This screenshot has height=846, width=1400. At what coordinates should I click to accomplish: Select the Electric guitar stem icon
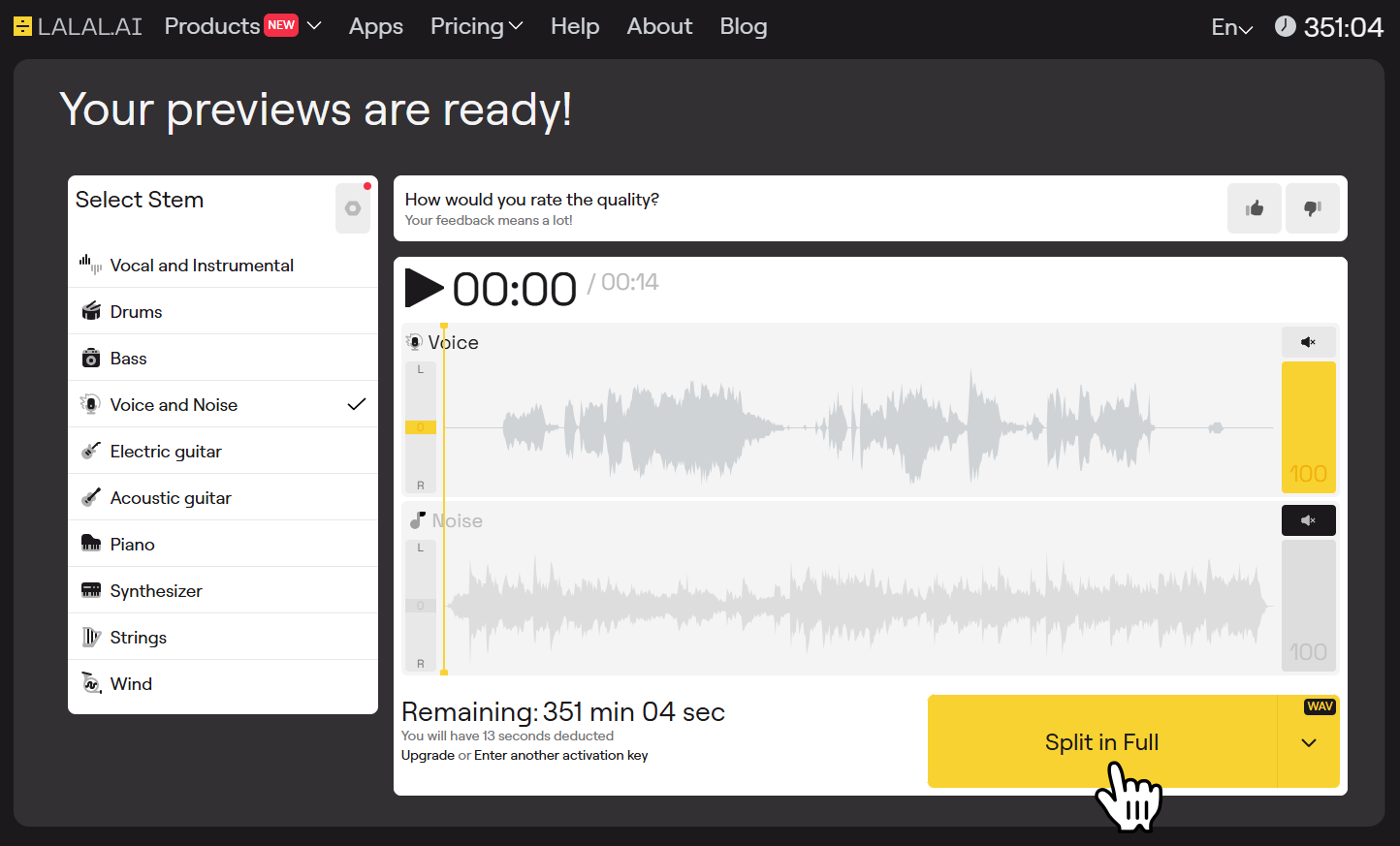(x=91, y=451)
